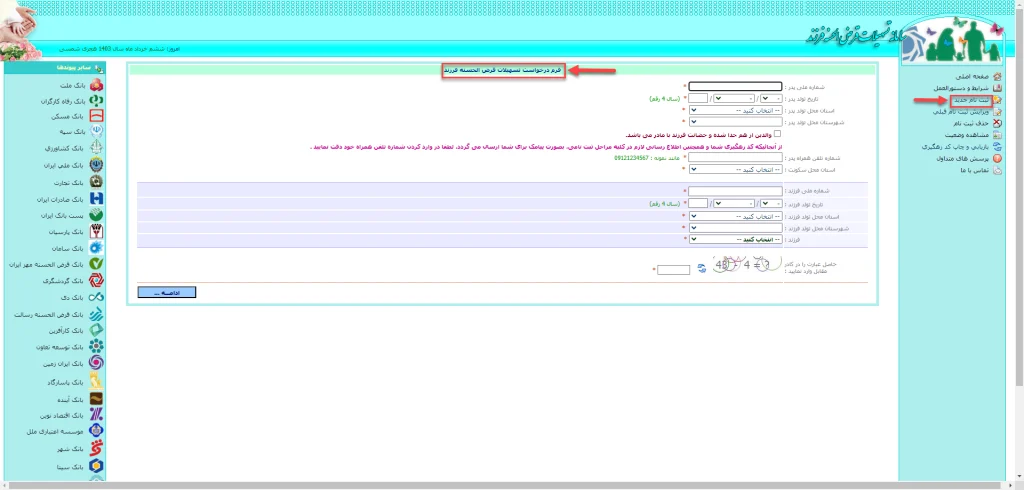1024x490 pixels.
Task: Click the Gharzolhasaneh Mehr Iran bank logo
Action: pos(96,264)
